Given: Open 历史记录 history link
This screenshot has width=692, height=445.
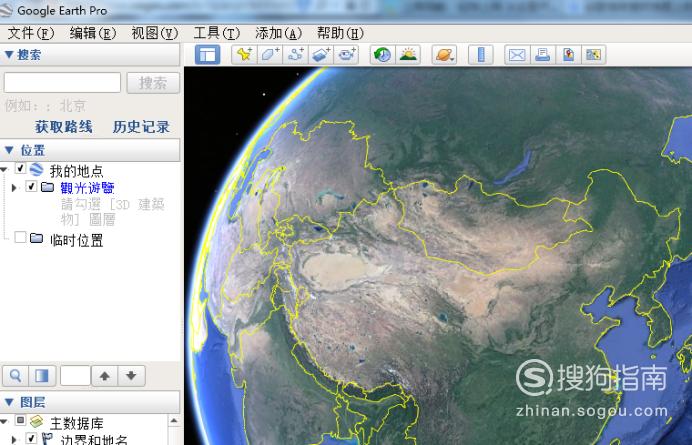Looking at the screenshot, I should tap(141, 127).
